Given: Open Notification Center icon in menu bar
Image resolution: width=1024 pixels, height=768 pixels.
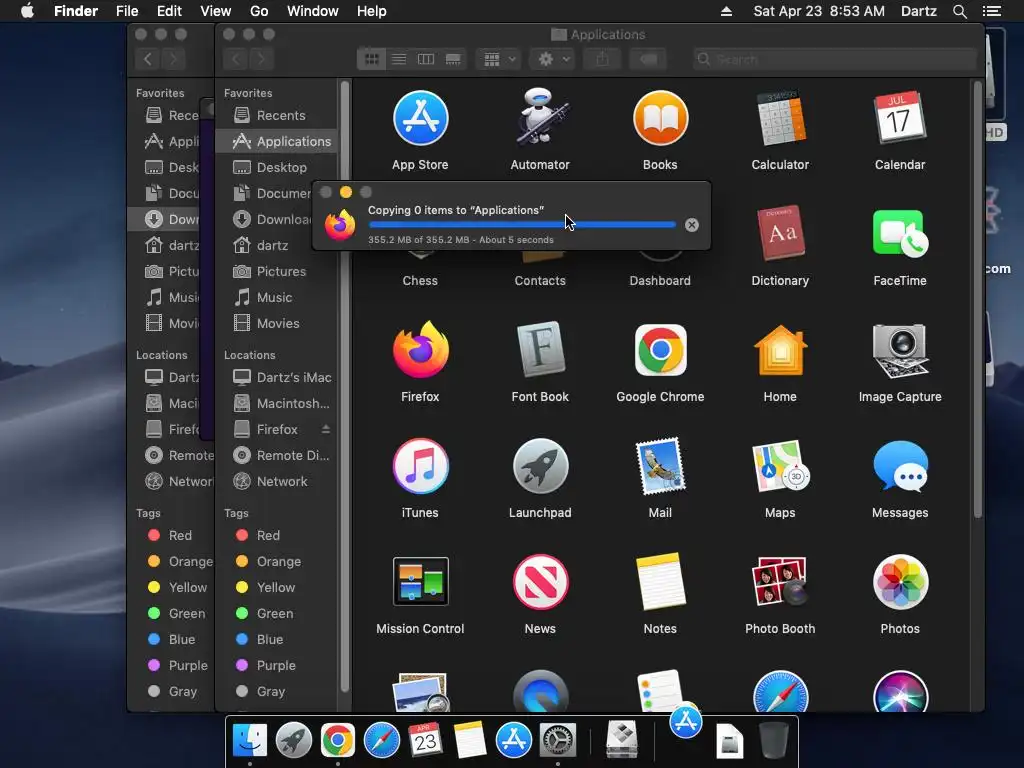Looking at the screenshot, I should click(x=992, y=11).
